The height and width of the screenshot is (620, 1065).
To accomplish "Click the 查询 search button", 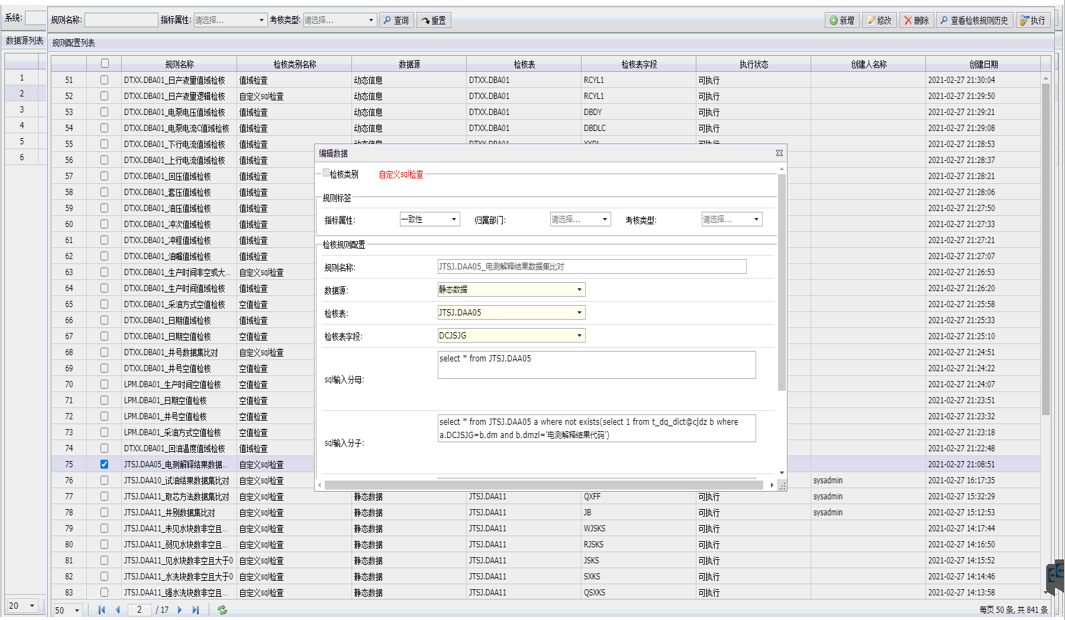I will (395, 20).
